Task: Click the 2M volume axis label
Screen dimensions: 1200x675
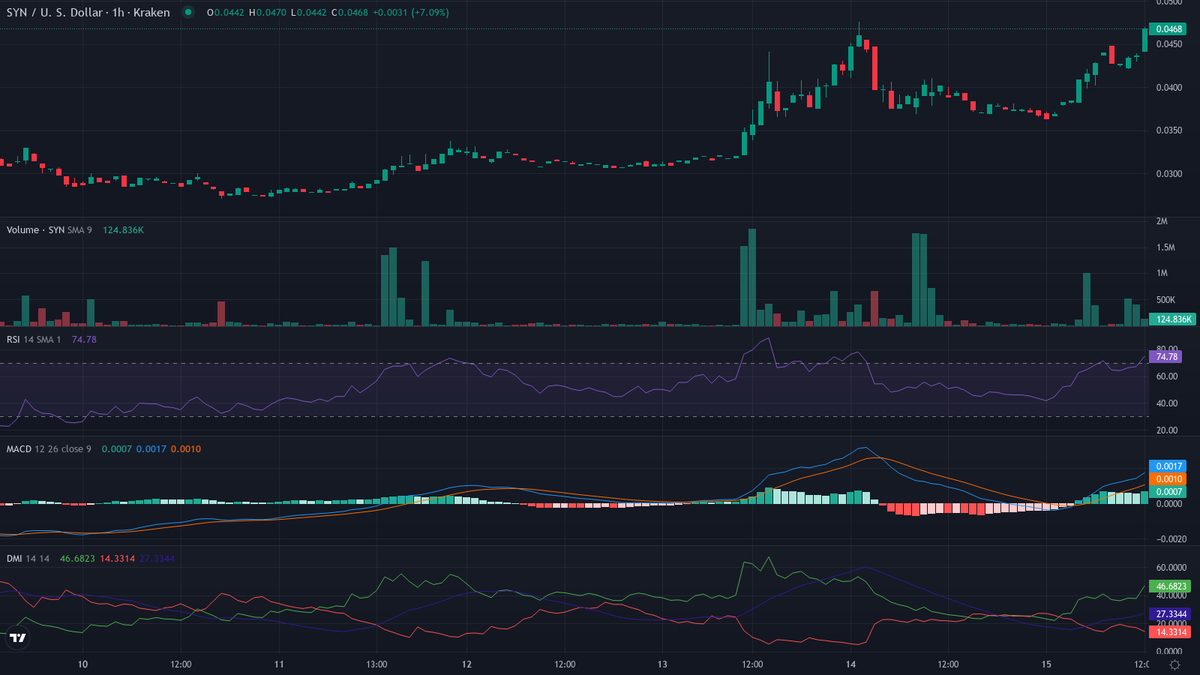Action: point(1162,220)
